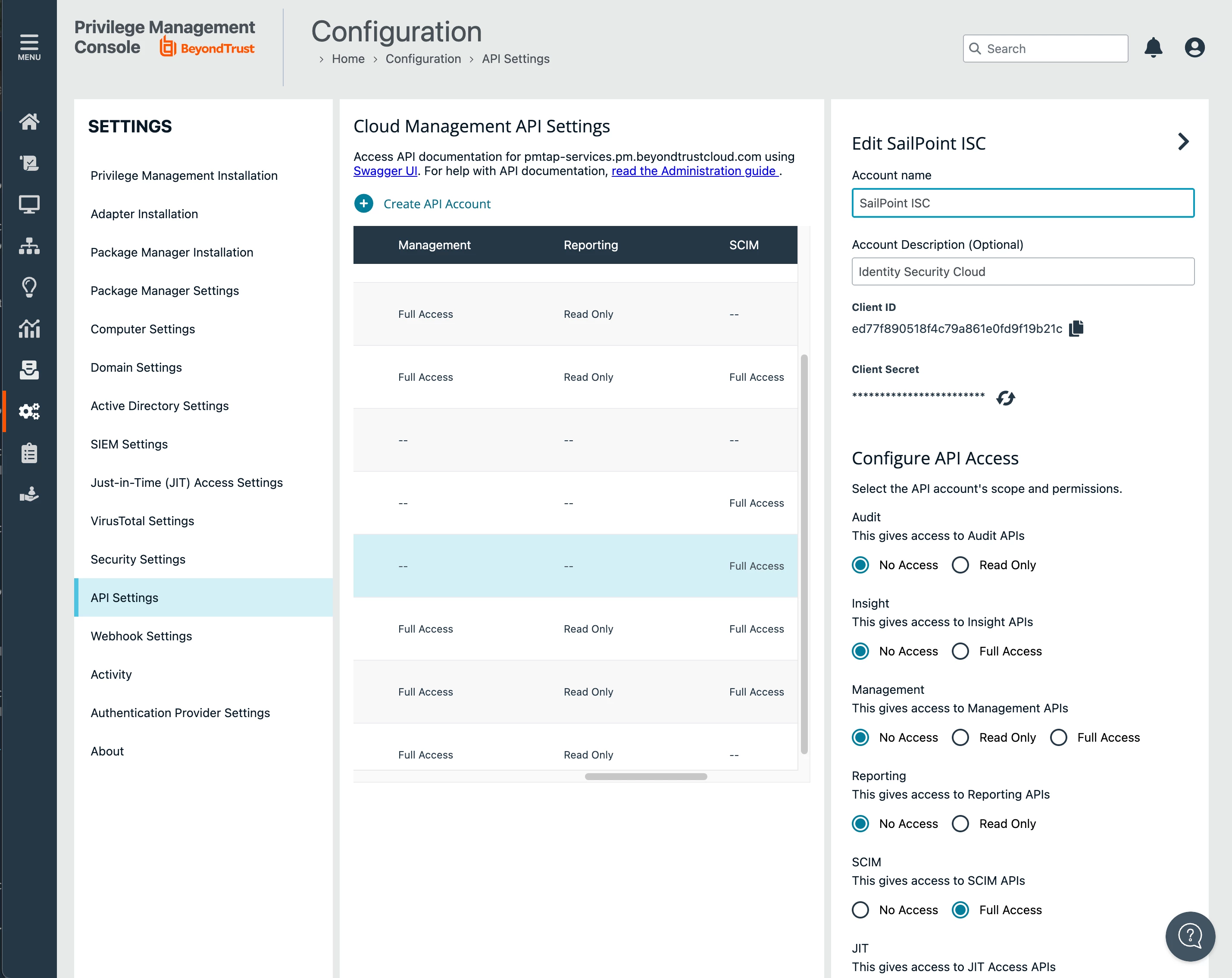Open Authentication Provider Settings
Screen dimensions: 1232x978
[180, 713]
